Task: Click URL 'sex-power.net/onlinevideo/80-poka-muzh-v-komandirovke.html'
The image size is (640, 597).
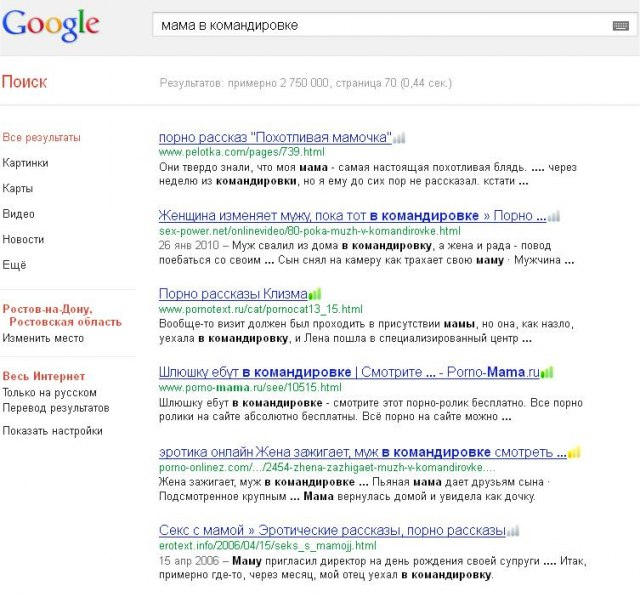Action: point(310,231)
